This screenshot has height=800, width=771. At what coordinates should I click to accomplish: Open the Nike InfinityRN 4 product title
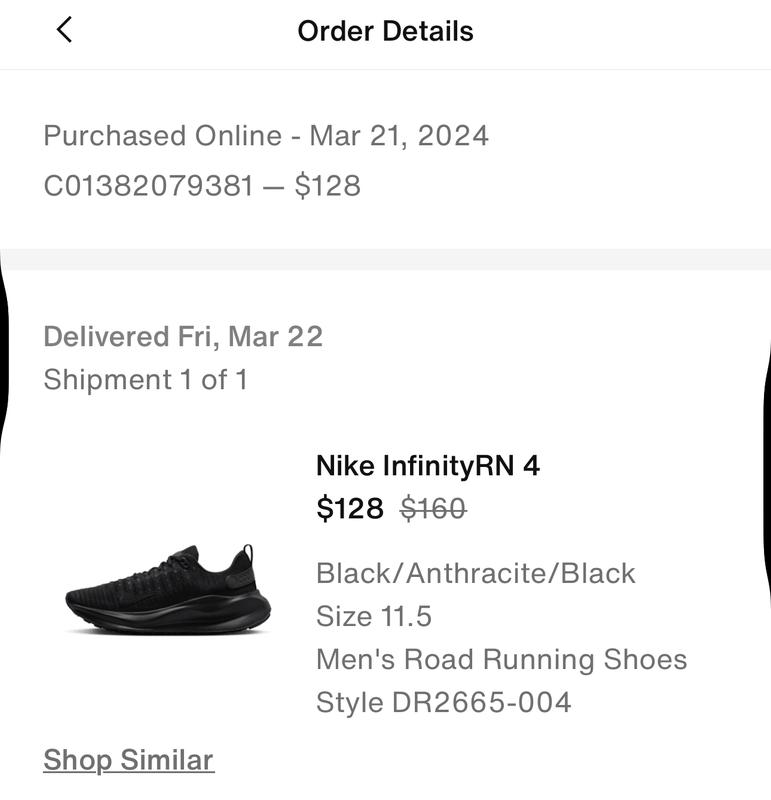click(x=427, y=466)
